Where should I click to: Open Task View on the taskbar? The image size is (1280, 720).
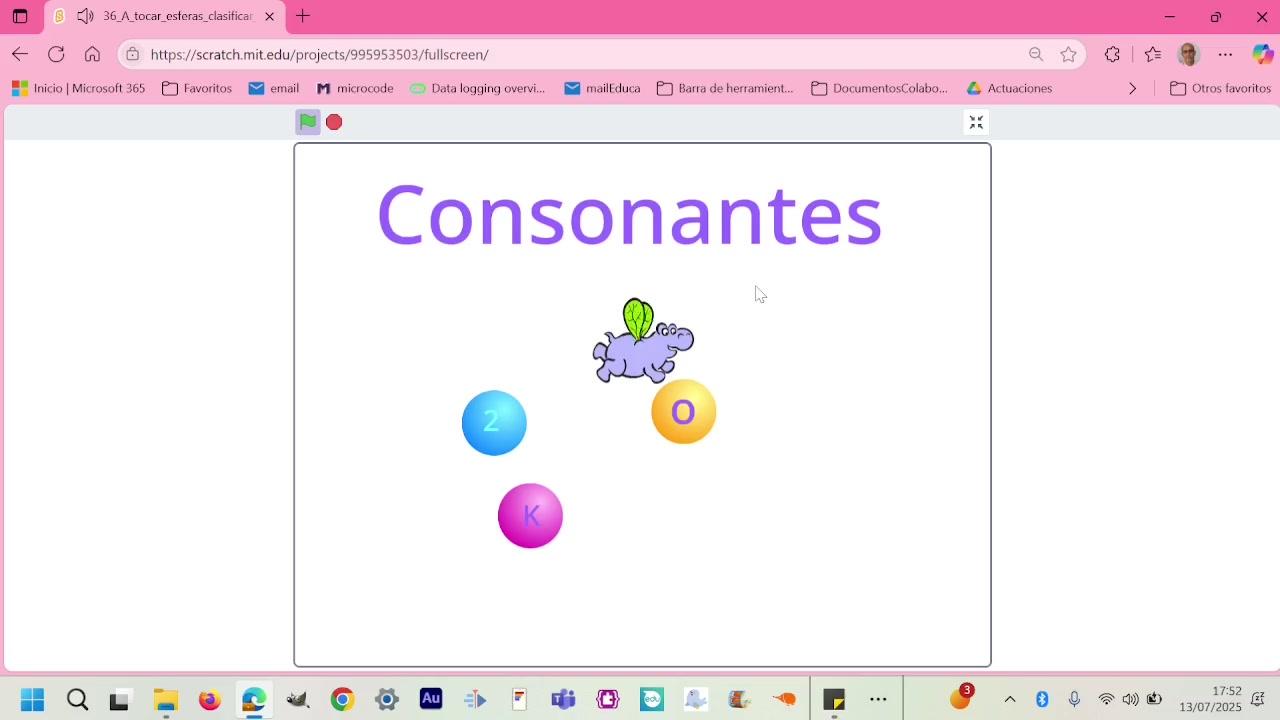coord(120,699)
